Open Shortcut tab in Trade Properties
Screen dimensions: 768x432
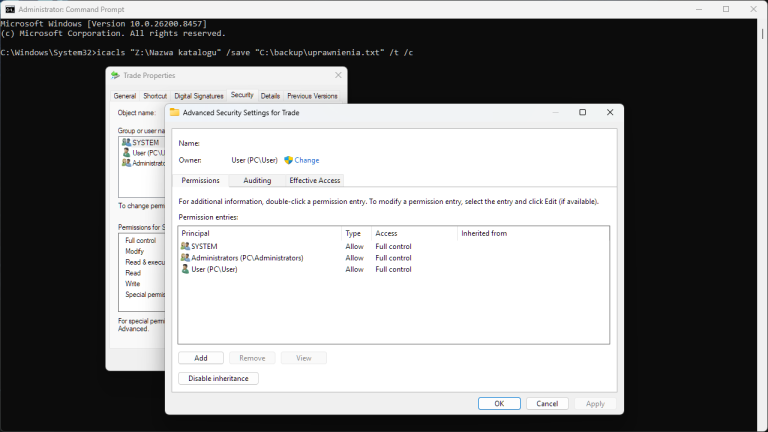(155, 96)
